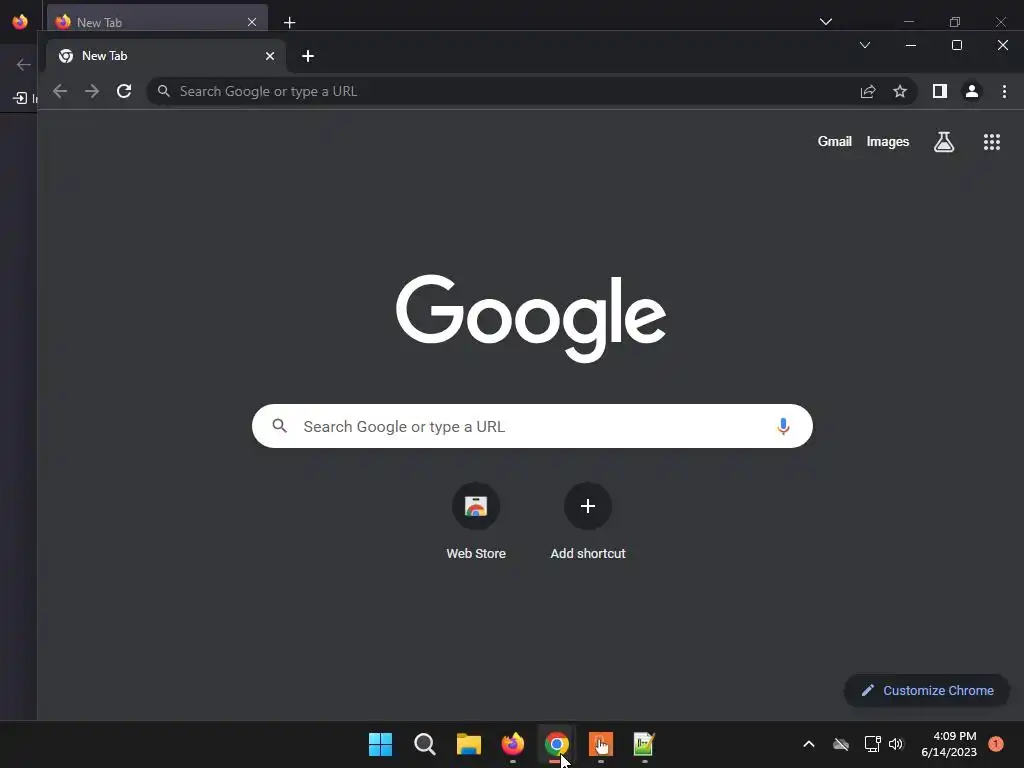The width and height of the screenshot is (1024, 768).
Task: Open Chrome's tab search chevron
Action: coord(865,45)
